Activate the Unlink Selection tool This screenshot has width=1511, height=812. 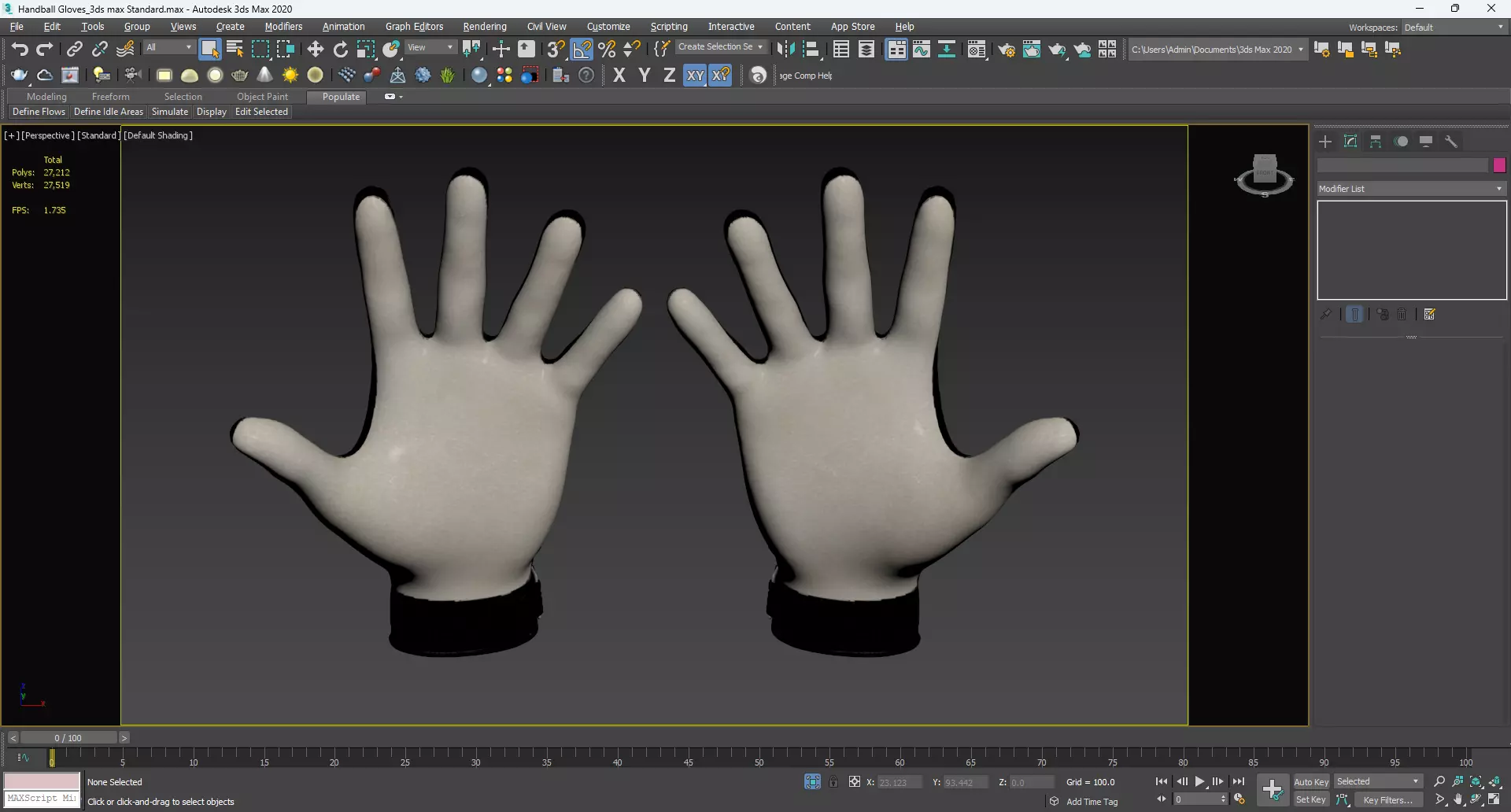(100, 49)
